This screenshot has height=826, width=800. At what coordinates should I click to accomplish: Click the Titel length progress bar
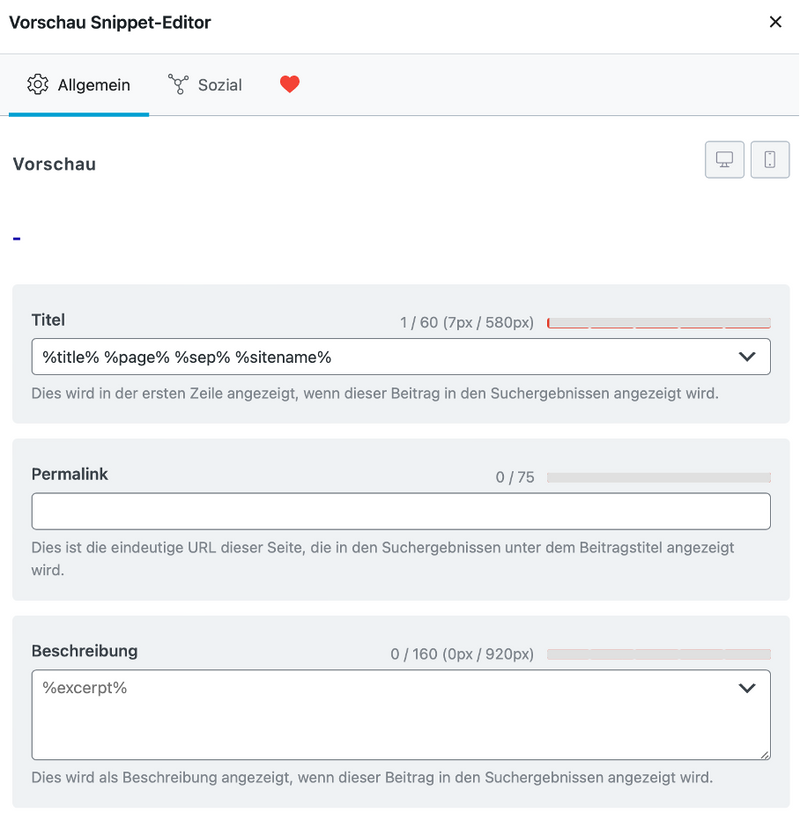coord(659,323)
